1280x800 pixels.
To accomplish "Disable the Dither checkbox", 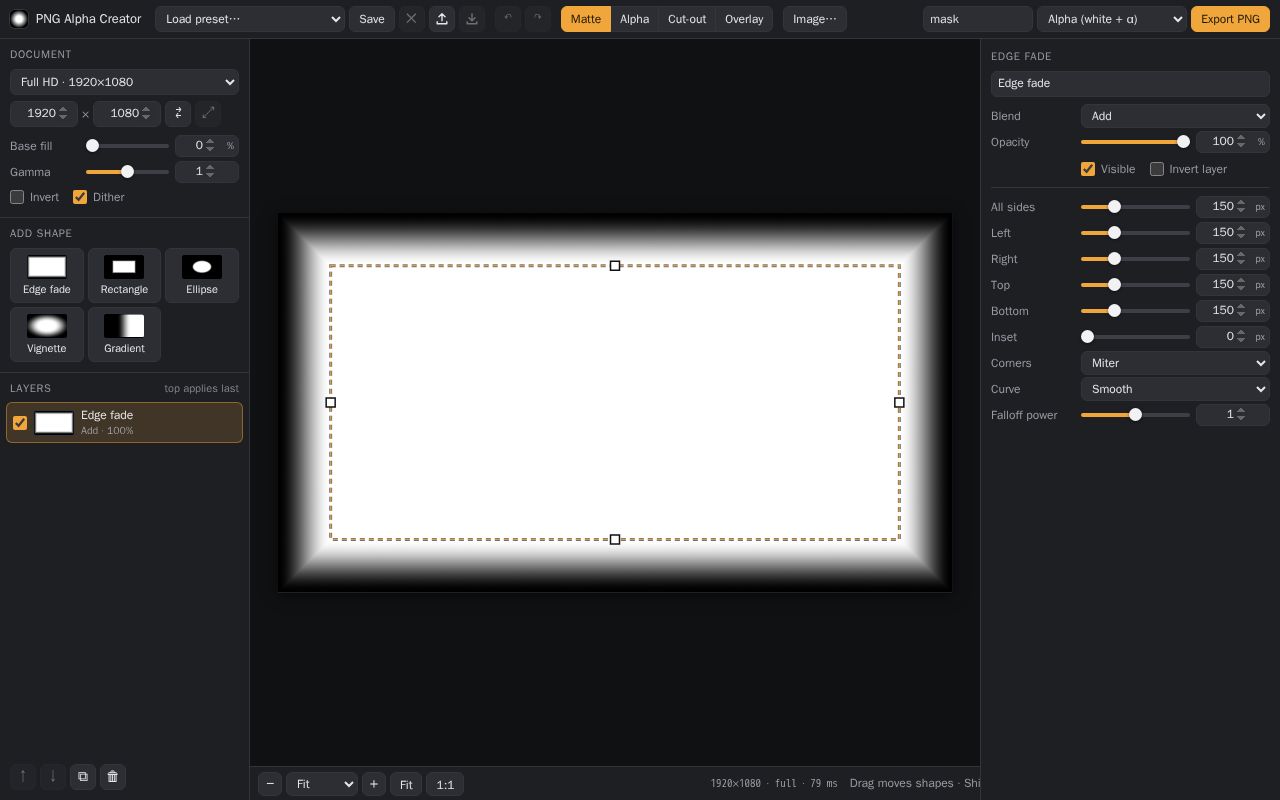I will point(80,197).
